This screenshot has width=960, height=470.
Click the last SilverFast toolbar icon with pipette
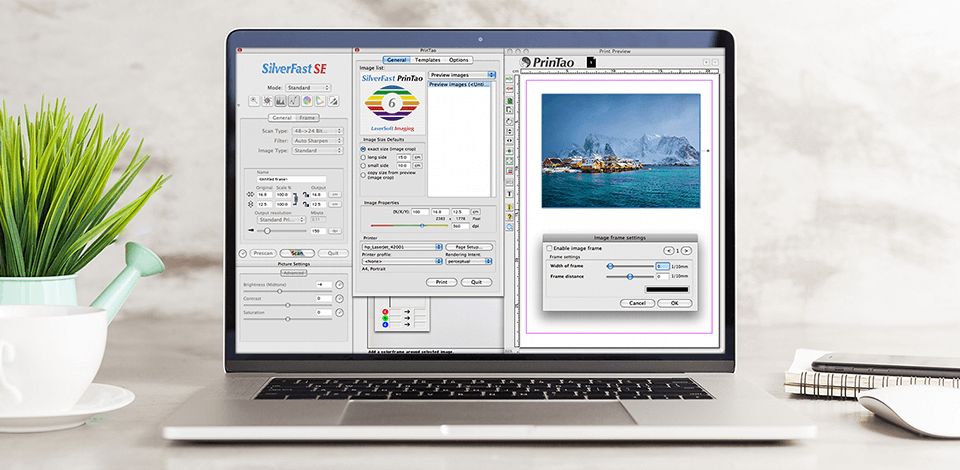[334, 101]
